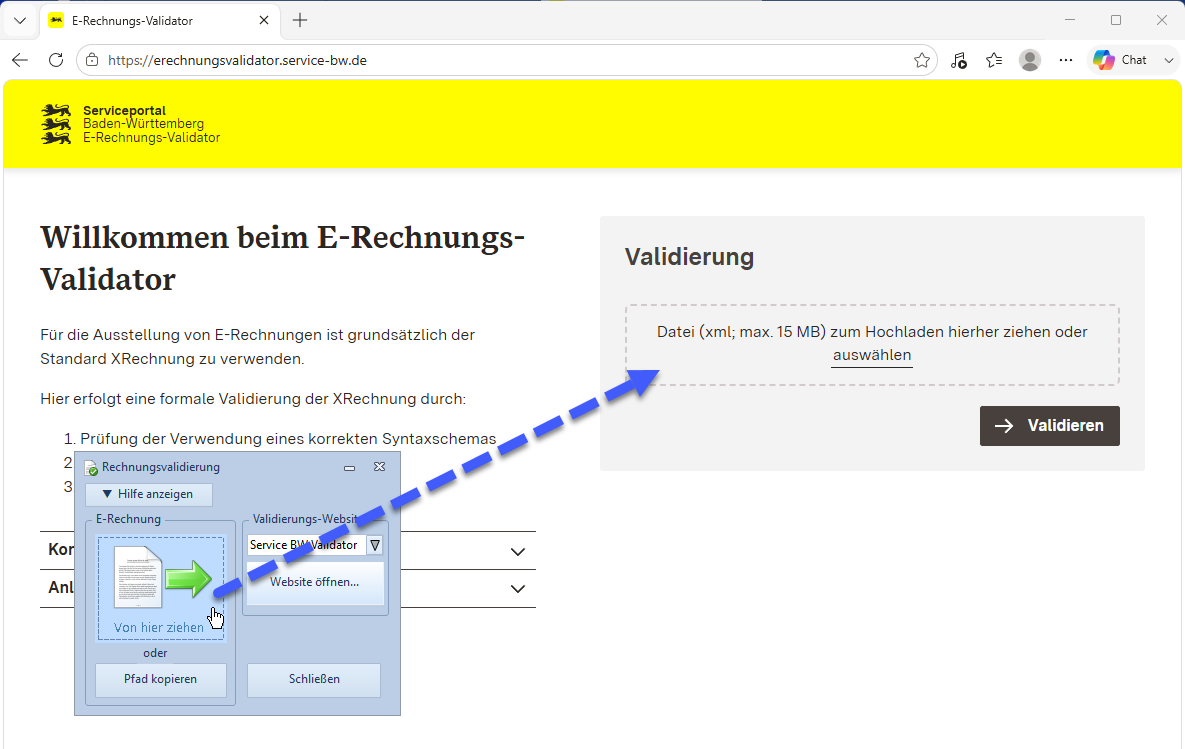Image resolution: width=1185 pixels, height=749 pixels.
Task: Click the 'Validierung' panel heading
Action: coord(689,257)
